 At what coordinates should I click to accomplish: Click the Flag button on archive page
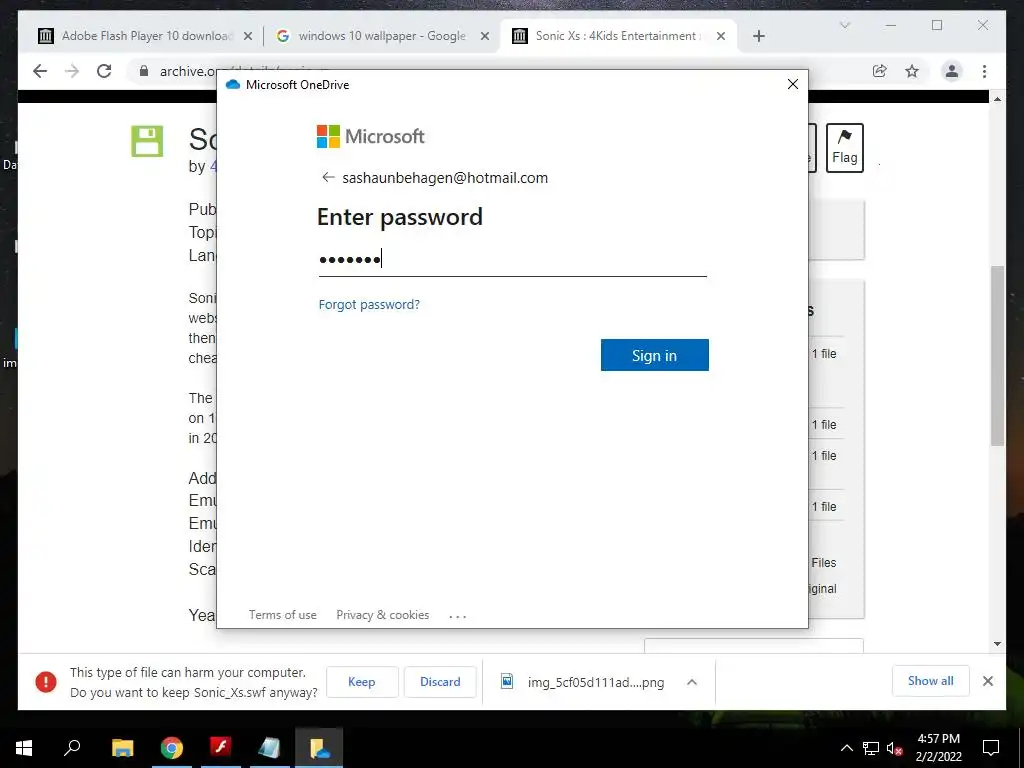point(844,148)
